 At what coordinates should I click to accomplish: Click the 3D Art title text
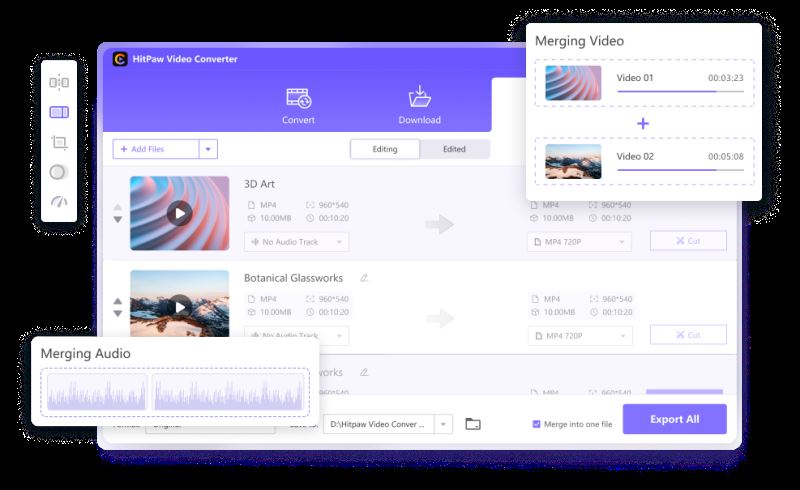point(259,184)
